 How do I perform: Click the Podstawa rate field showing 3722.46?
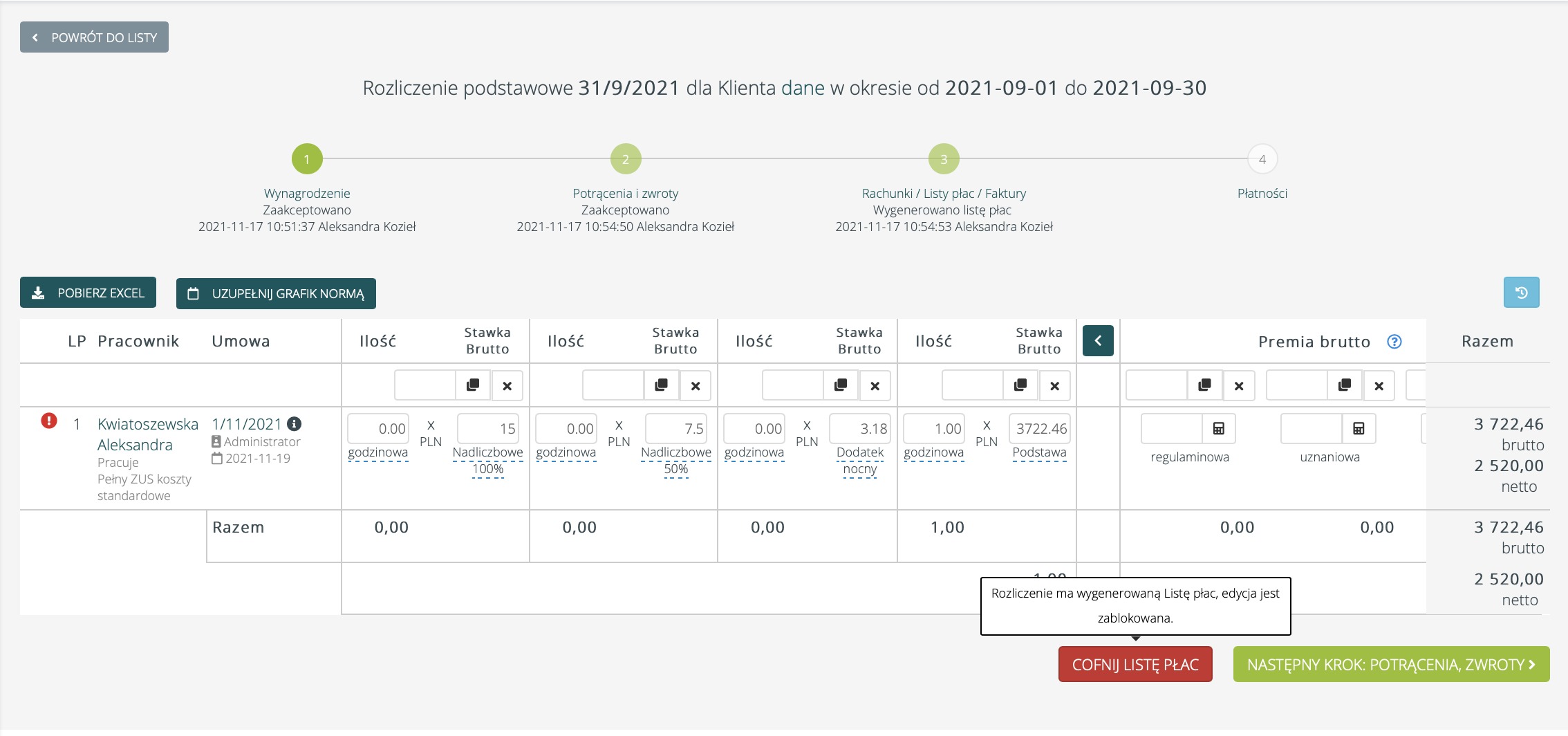point(1040,429)
